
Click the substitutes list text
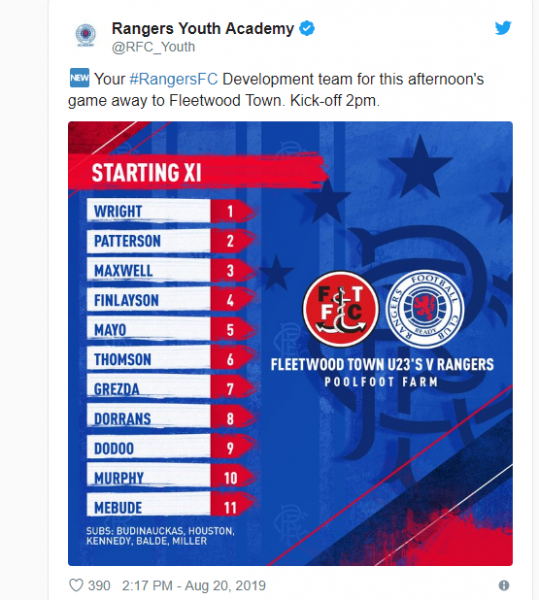pyautogui.click(x=160, y=536)
